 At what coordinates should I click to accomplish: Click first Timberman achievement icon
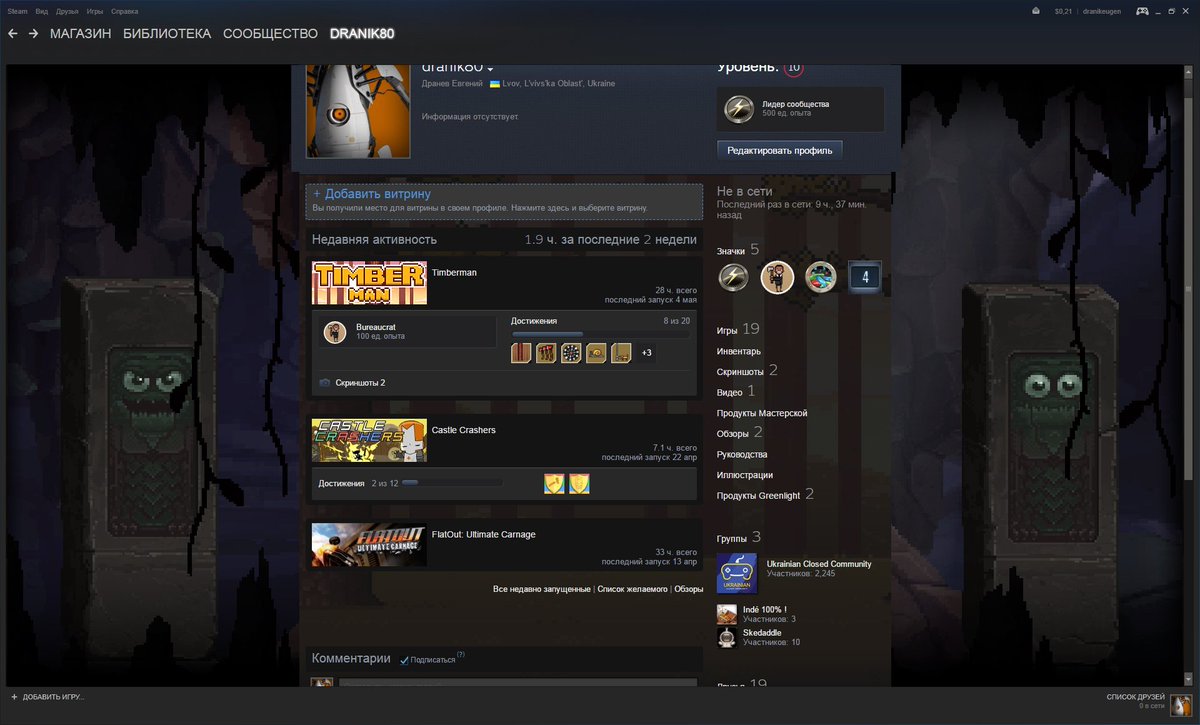click(x=521, y=352)
